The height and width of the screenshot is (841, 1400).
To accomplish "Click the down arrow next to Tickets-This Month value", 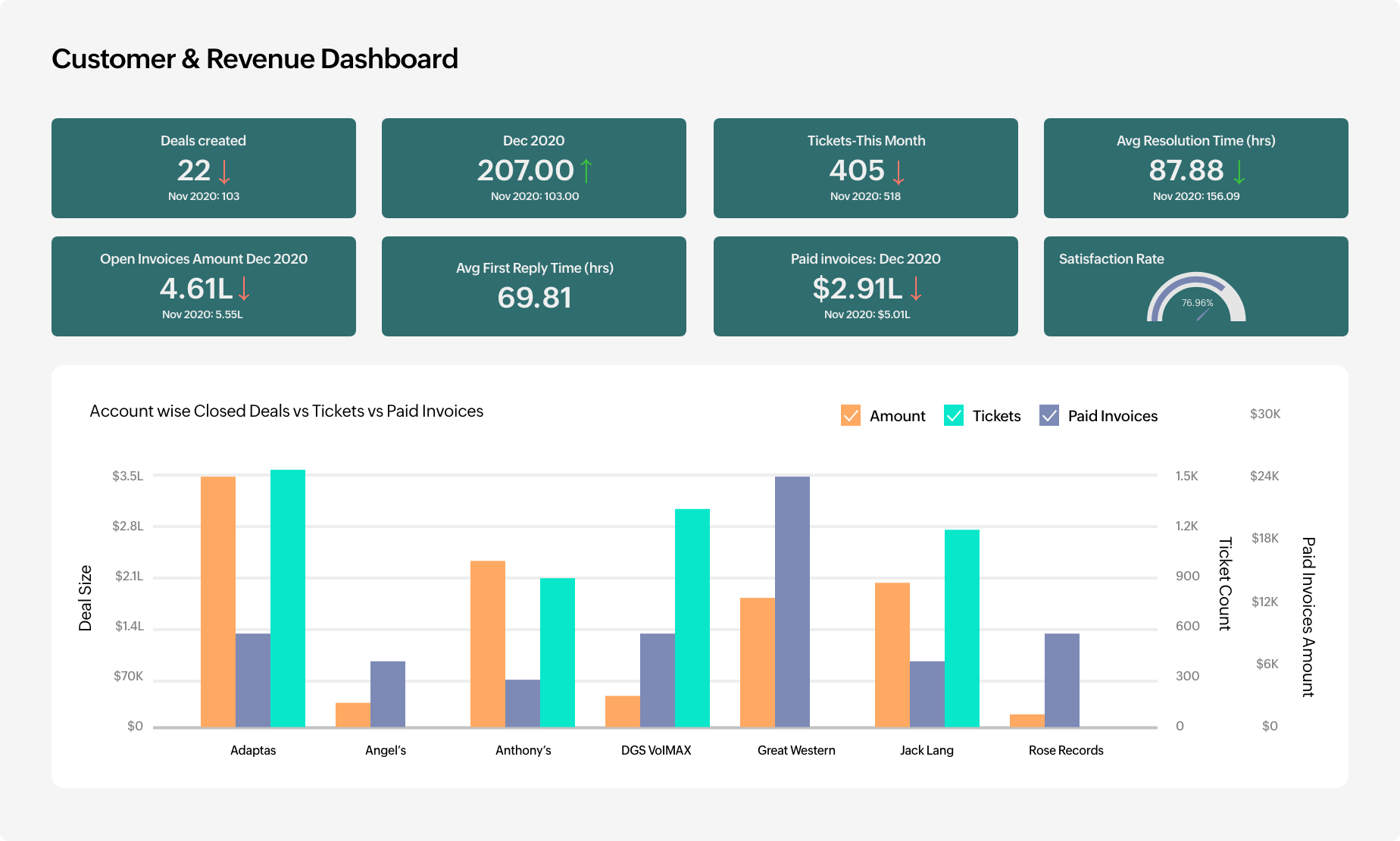I will point(898,172).
